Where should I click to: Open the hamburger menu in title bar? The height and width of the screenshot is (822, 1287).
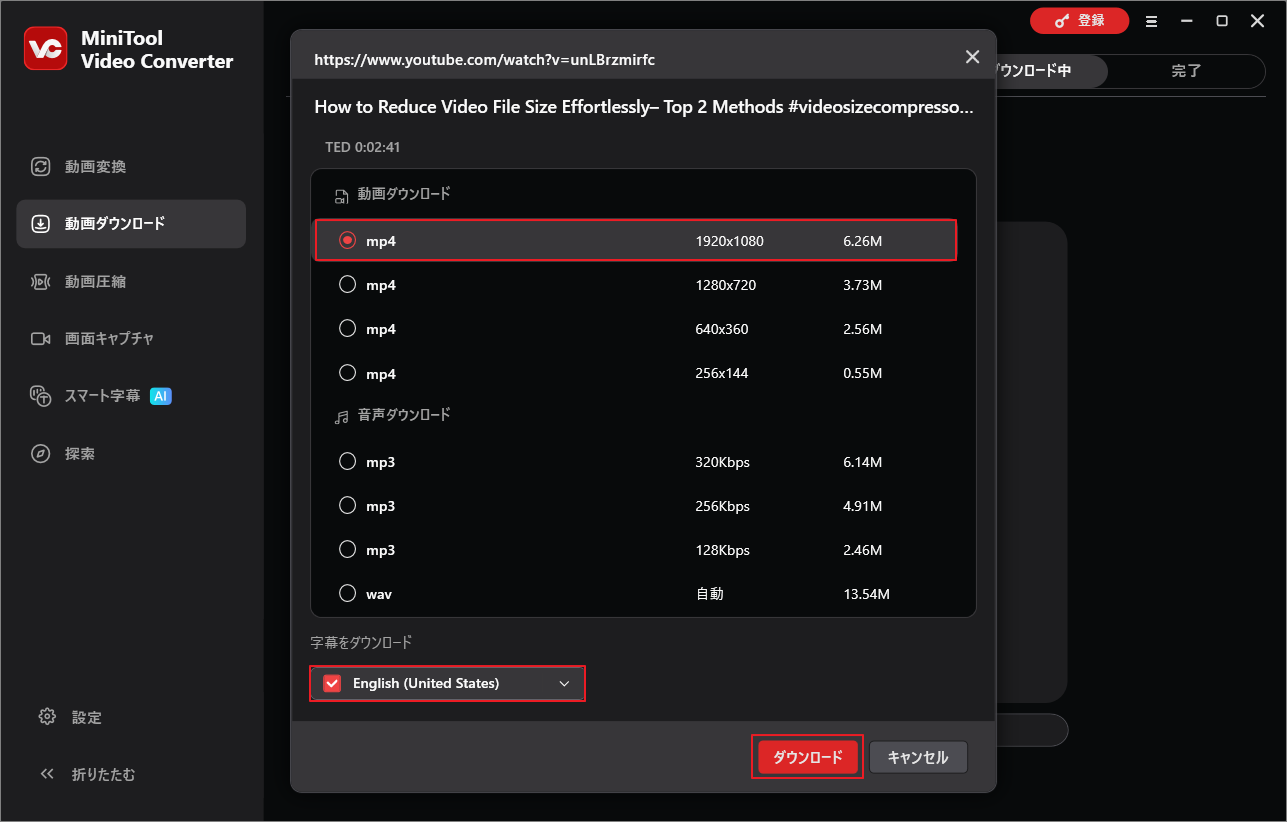[x=1151, y=20]
